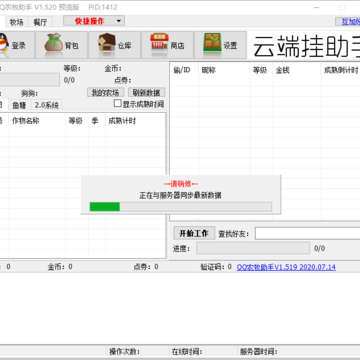Image resolution: width=360 pixels, height=360 pixels.
Task: Click the 在线时间 status bar entry
Action: [187, 352]
